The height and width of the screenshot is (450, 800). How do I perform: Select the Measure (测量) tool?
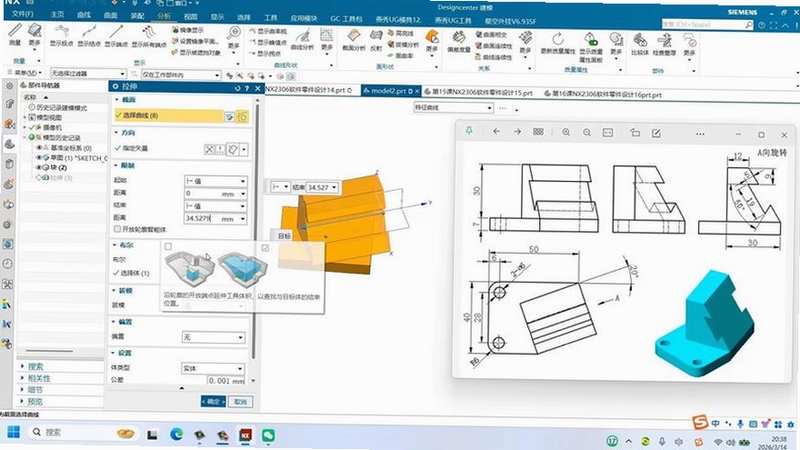coord(15,34)
